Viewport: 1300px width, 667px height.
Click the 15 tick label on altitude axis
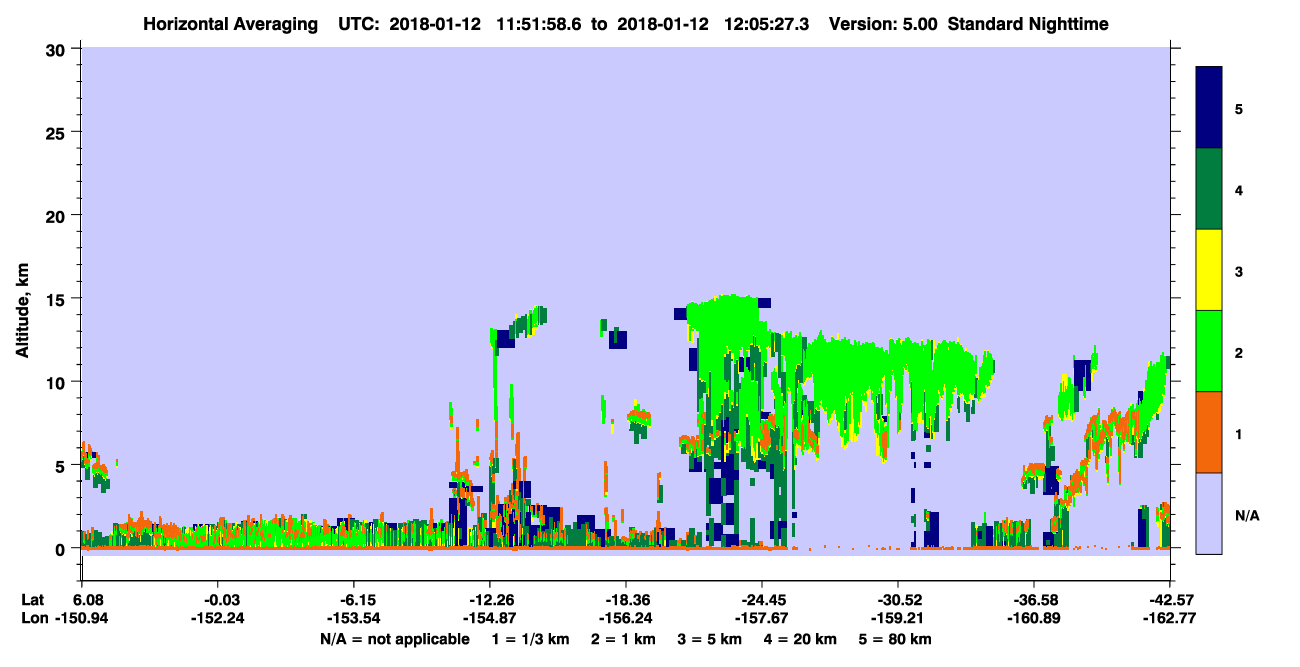[x=57, y=298]
